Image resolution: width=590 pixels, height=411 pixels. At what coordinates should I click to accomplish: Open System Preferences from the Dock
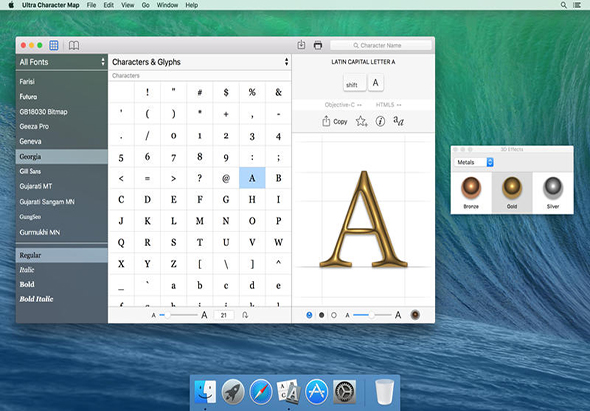click(x=344, y=391)
